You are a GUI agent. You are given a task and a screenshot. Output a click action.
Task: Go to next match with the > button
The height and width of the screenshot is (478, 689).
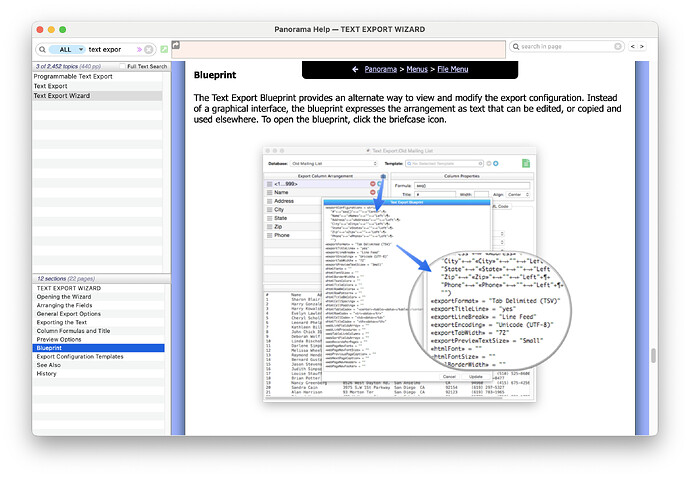(642, 47)
